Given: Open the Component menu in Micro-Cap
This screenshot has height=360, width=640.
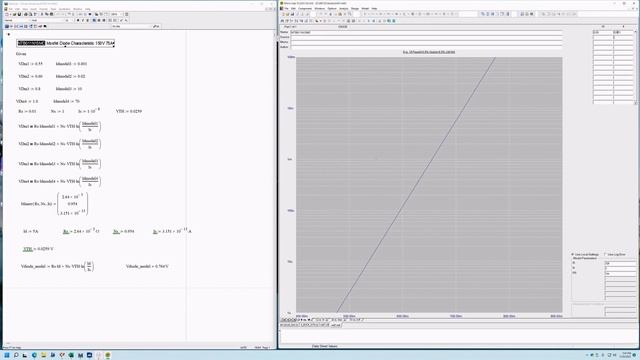Looking at the screenshot, I should 305,9.
